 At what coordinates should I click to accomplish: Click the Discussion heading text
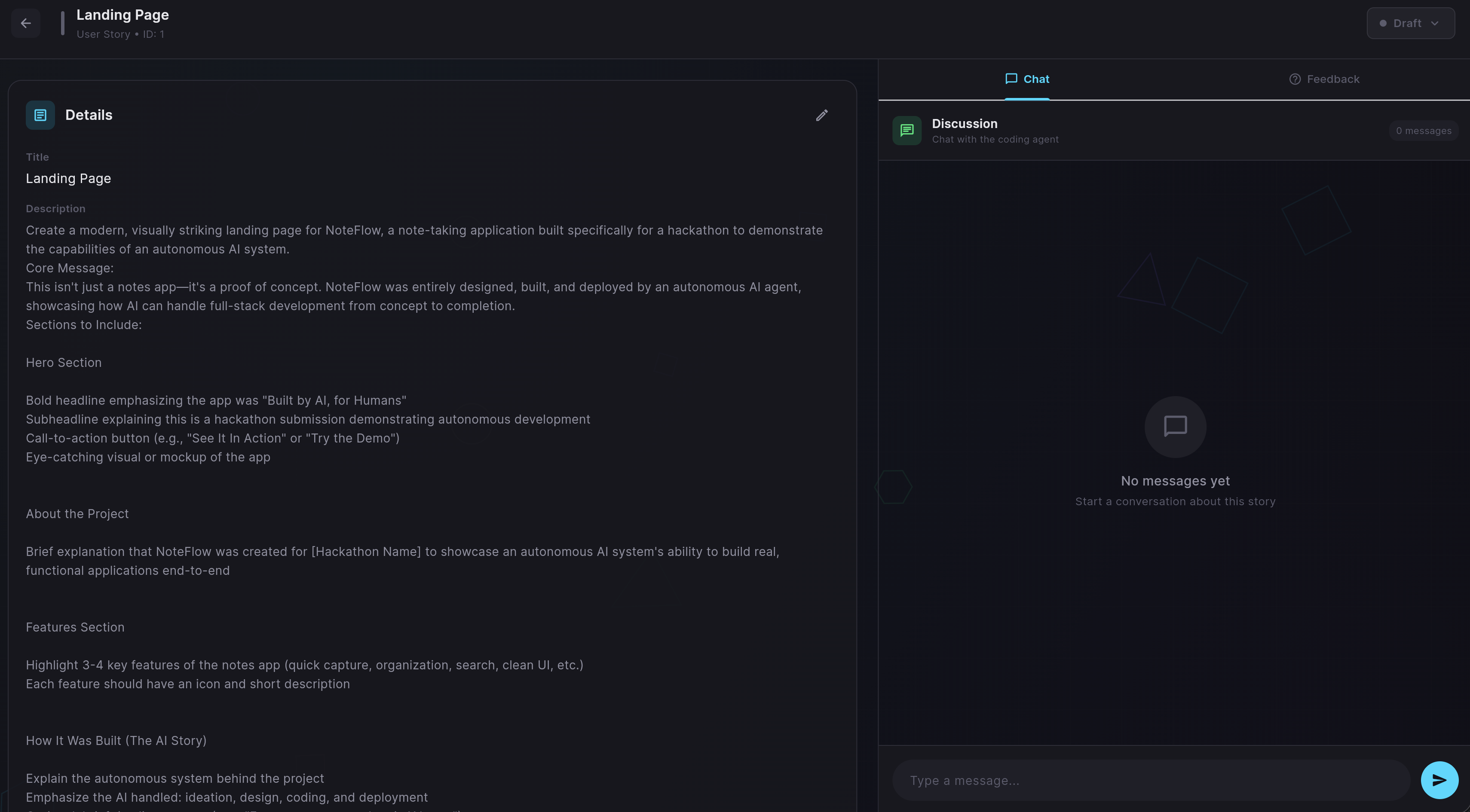[x=965, y=124]
